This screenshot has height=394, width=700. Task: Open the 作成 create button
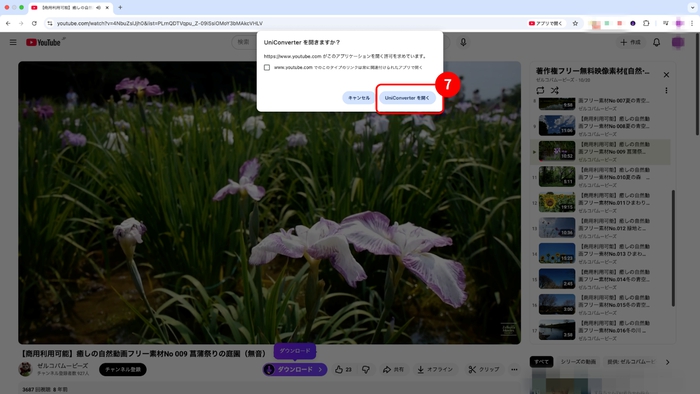pyautogui.click(x=630, y=42)
